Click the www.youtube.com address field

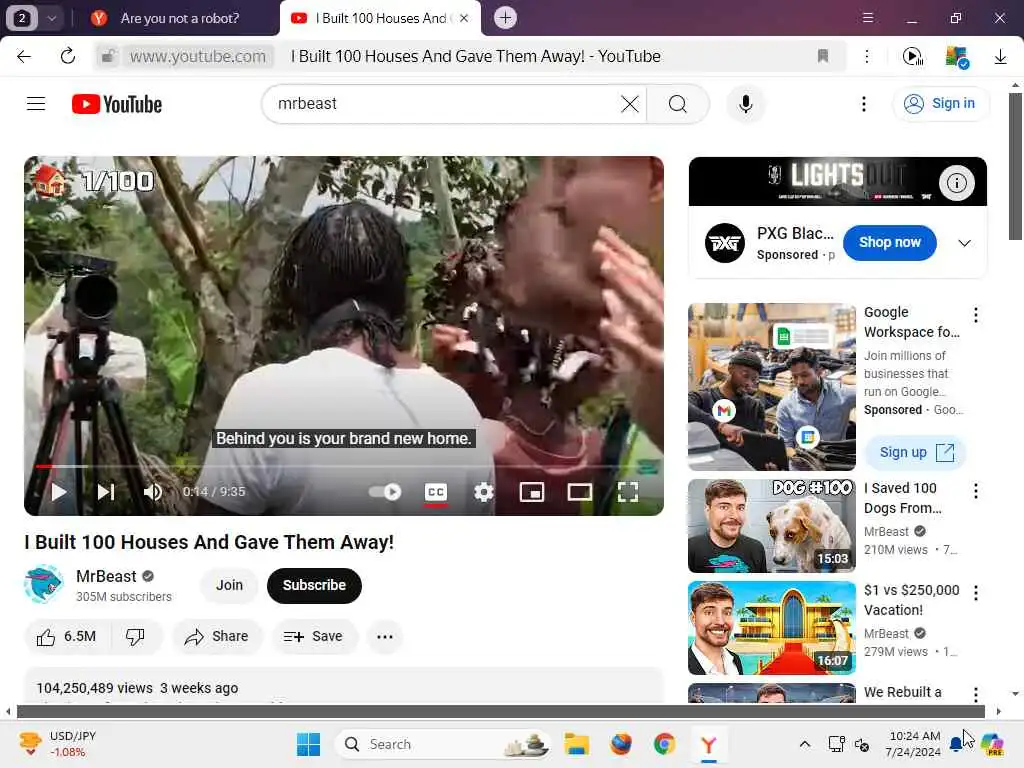(x=198, y=57)
